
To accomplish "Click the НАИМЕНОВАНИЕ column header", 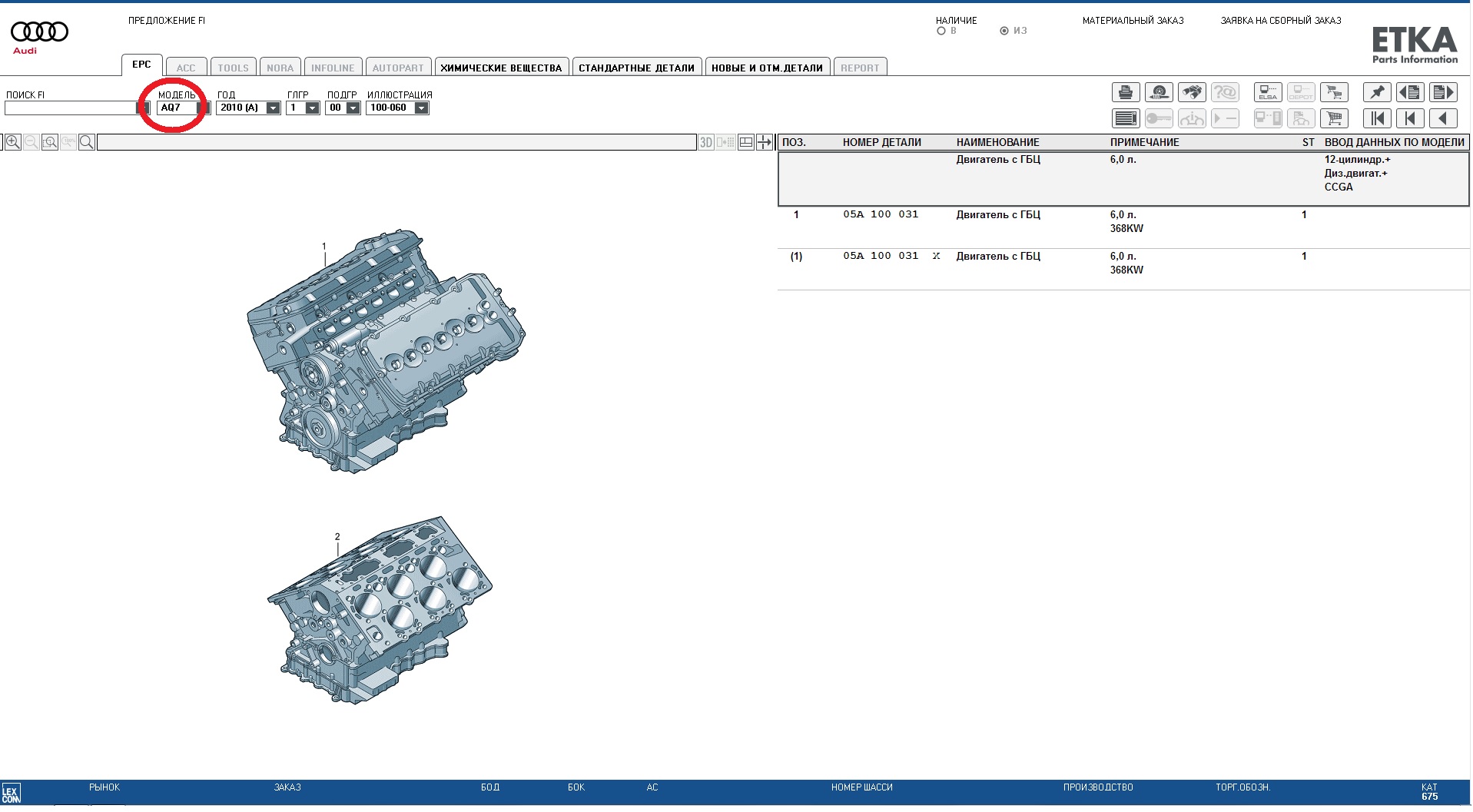I will click(x=997, y=142).
